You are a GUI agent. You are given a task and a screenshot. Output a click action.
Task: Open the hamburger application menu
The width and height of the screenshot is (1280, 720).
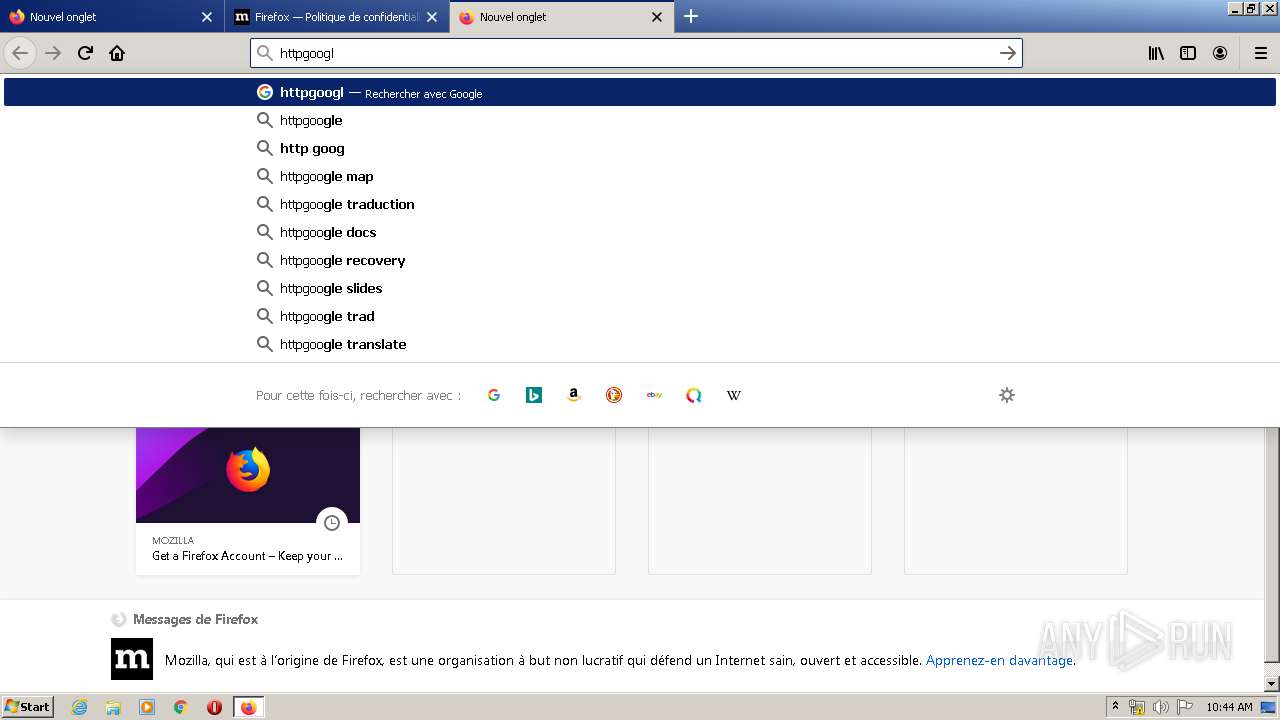point(1261,53)
